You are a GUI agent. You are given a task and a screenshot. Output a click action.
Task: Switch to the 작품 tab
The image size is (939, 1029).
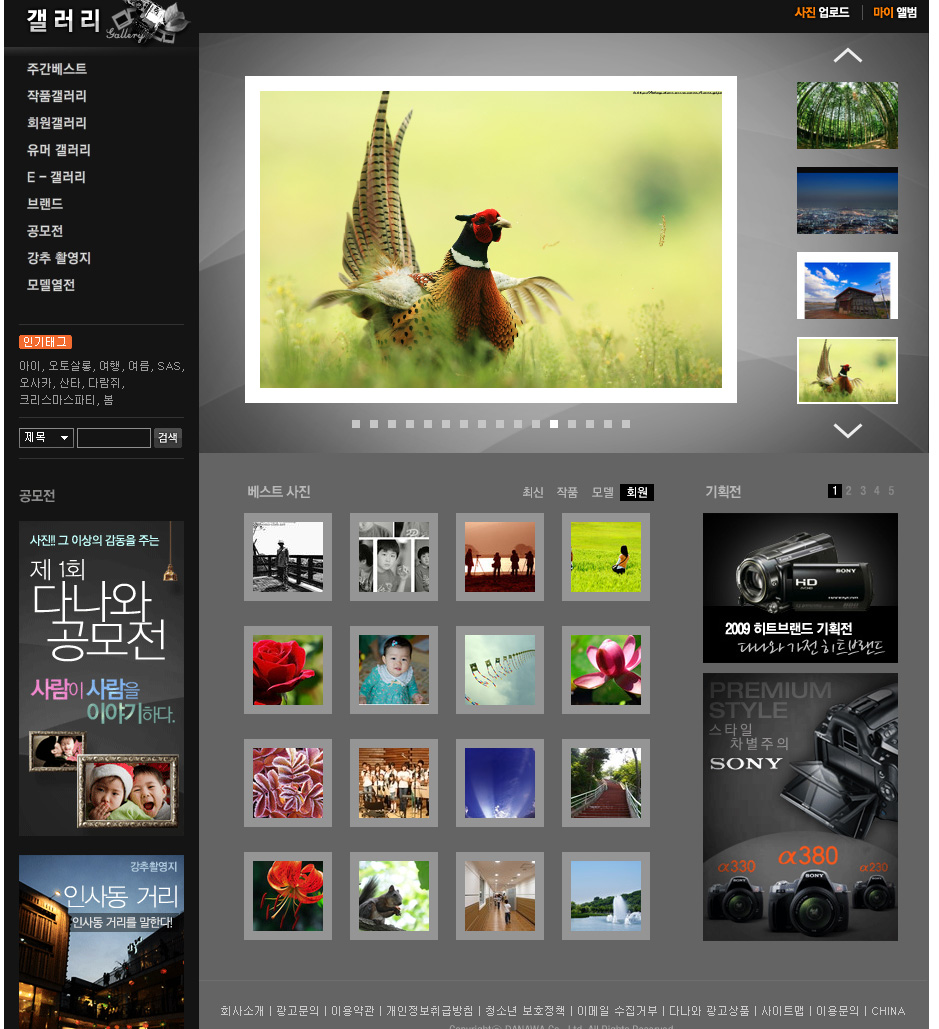click(x=567, y=492)
